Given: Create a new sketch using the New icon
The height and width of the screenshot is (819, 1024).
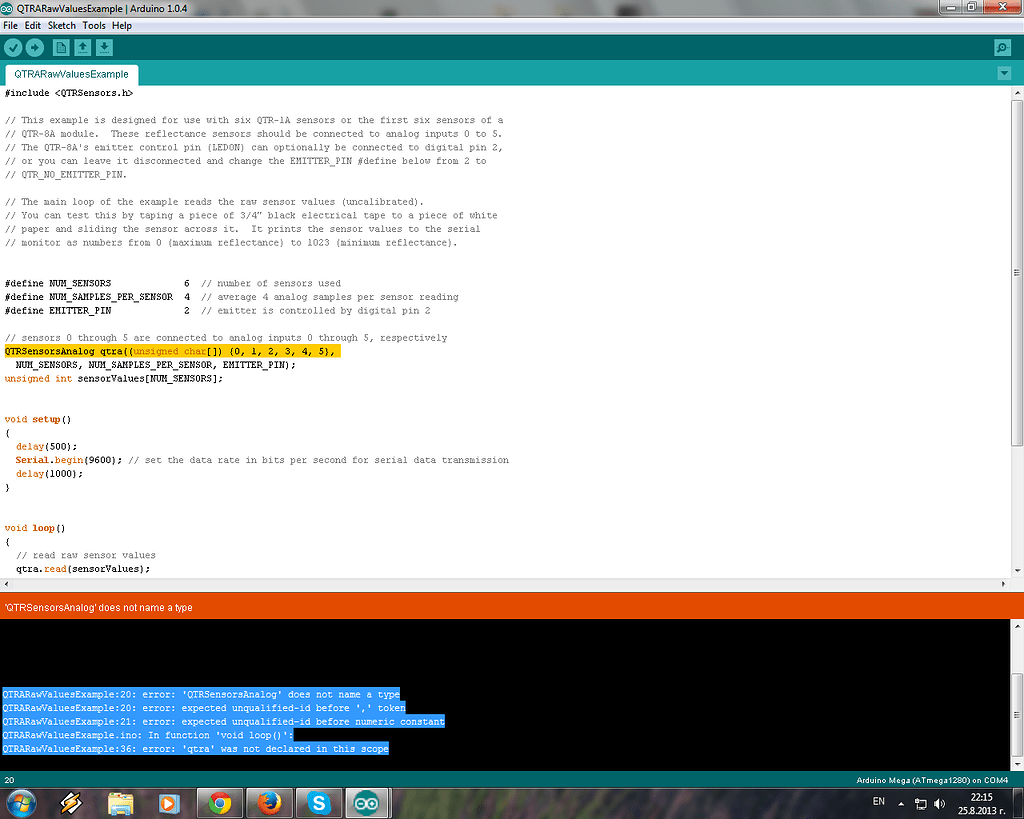Looking at the screenshot, I should 61,47.
